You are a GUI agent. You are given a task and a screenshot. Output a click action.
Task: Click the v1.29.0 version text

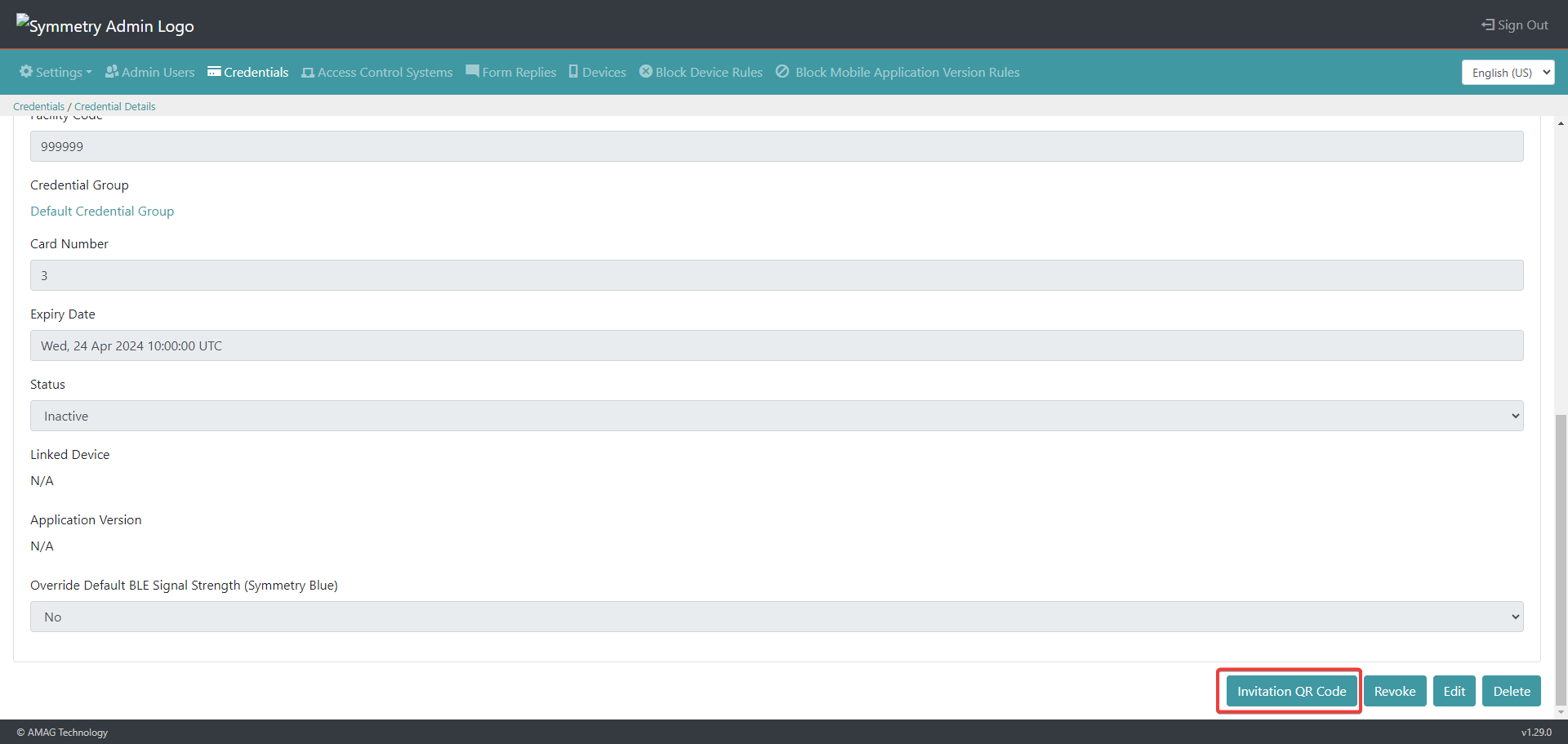pos(1536,732)
